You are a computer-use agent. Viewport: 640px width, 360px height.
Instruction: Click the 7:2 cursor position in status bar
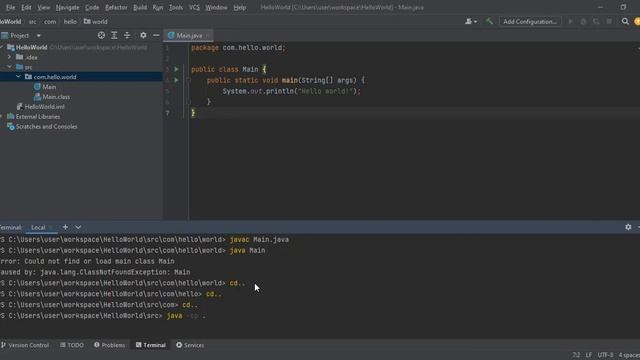click(x=576, y=355)
